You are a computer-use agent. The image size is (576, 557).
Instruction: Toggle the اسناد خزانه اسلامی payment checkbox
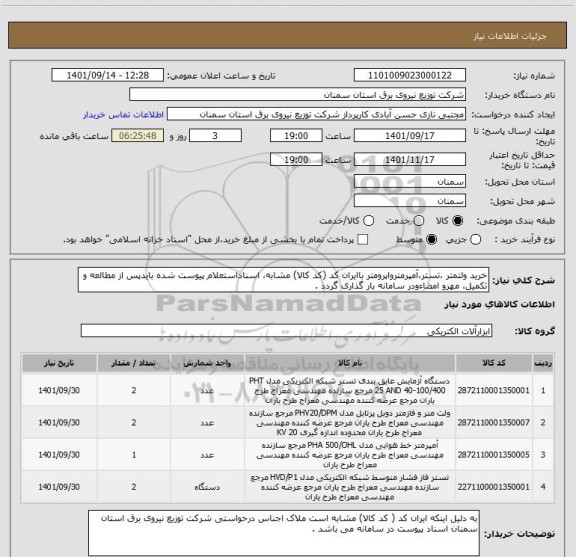363,240
